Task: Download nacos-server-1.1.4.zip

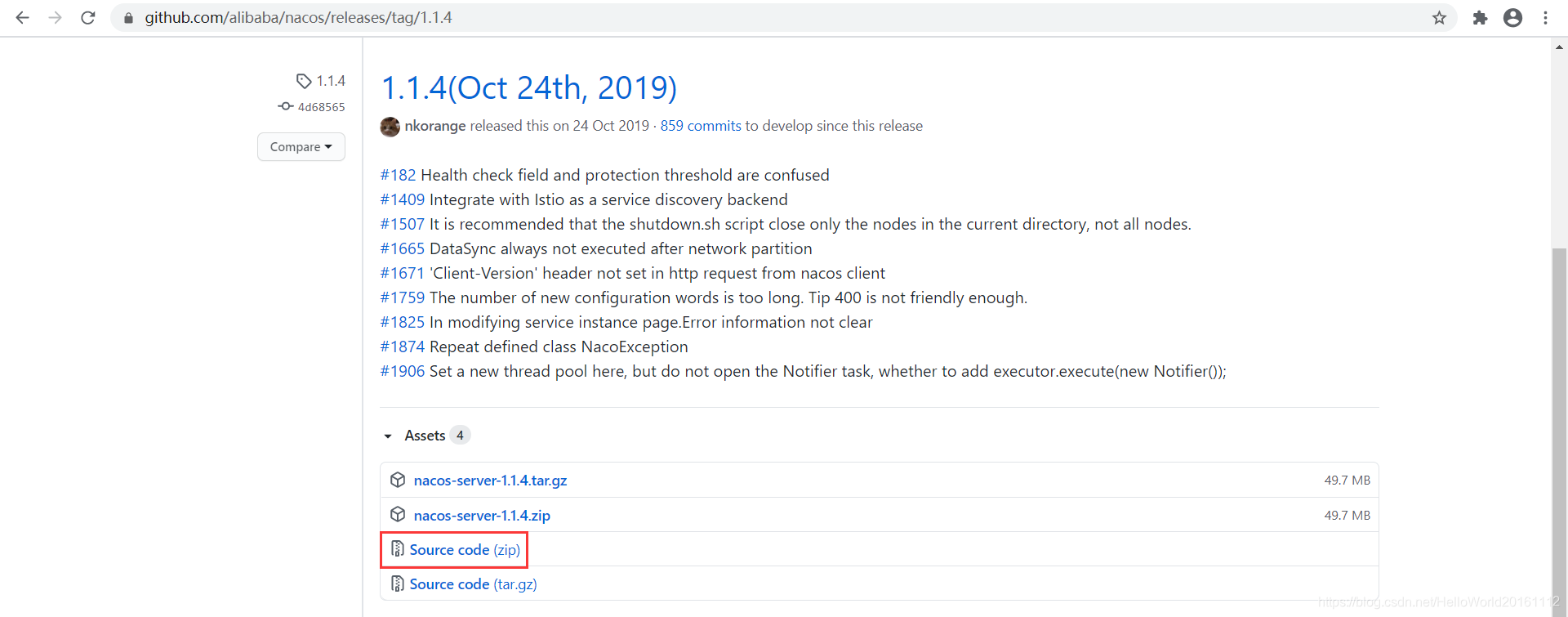Action: click(x=482, y=516)
